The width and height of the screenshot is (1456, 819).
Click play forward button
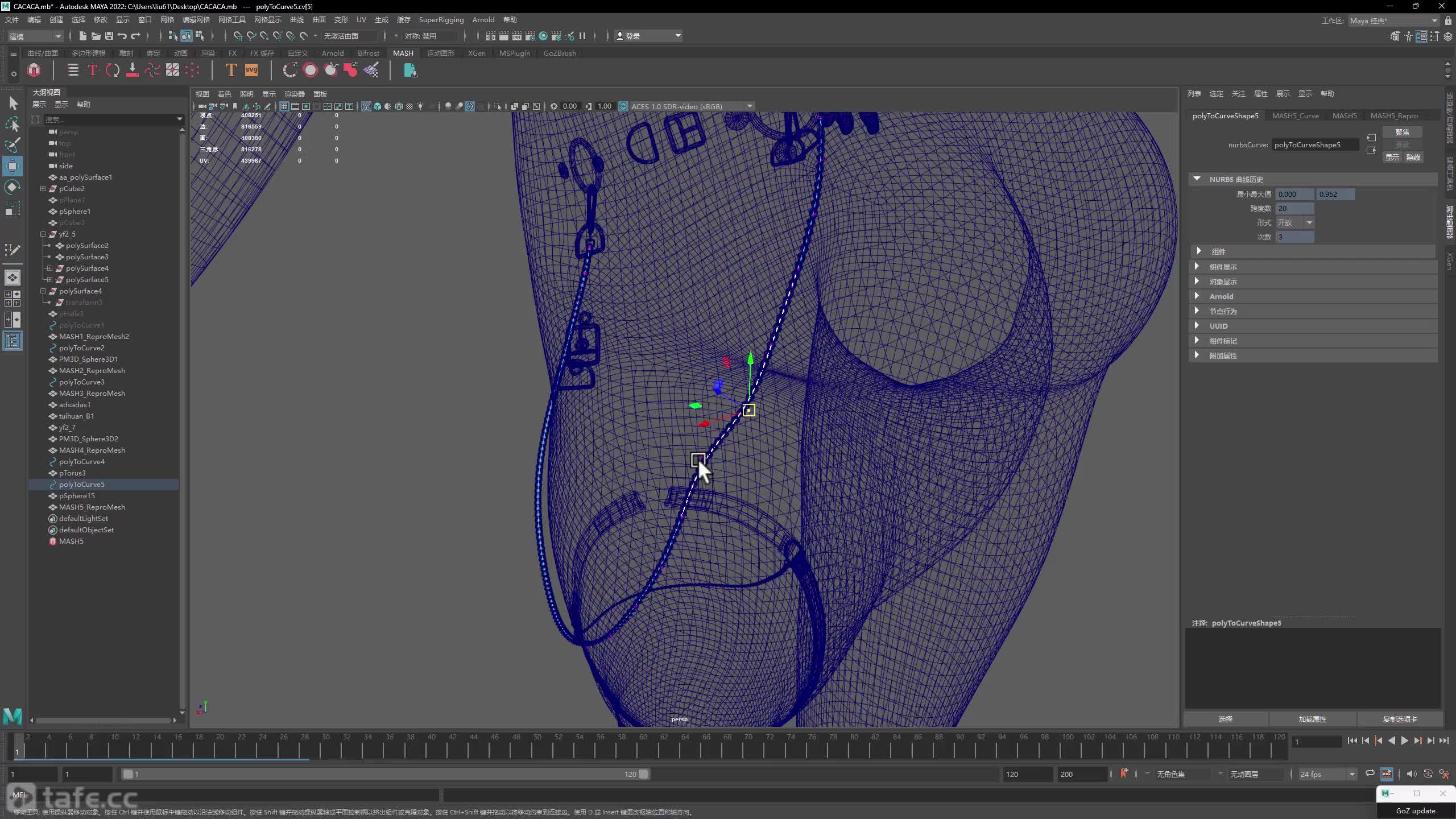click(1404, 741)
